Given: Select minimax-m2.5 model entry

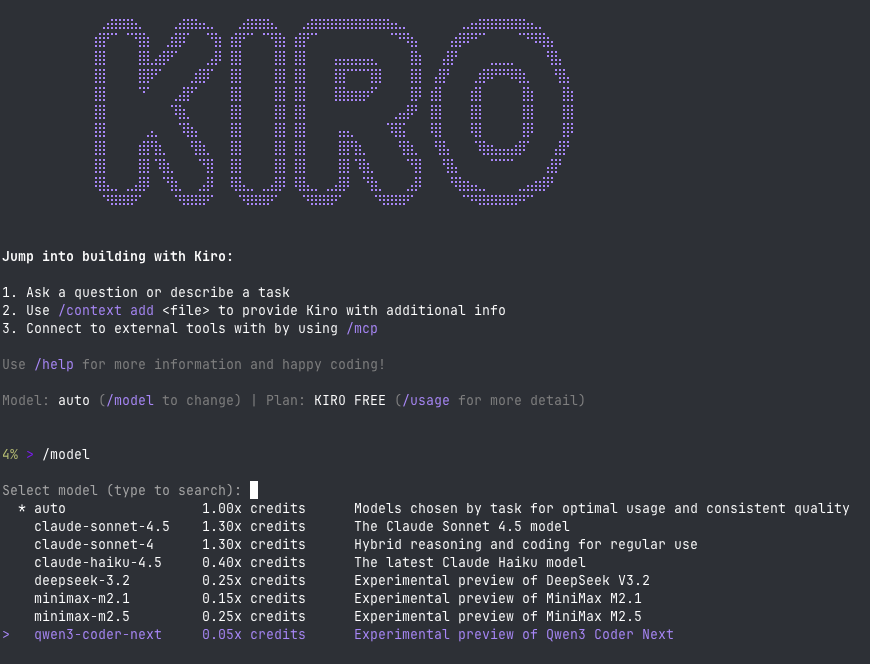Looking at the screenshot, I should click(82, 617).
